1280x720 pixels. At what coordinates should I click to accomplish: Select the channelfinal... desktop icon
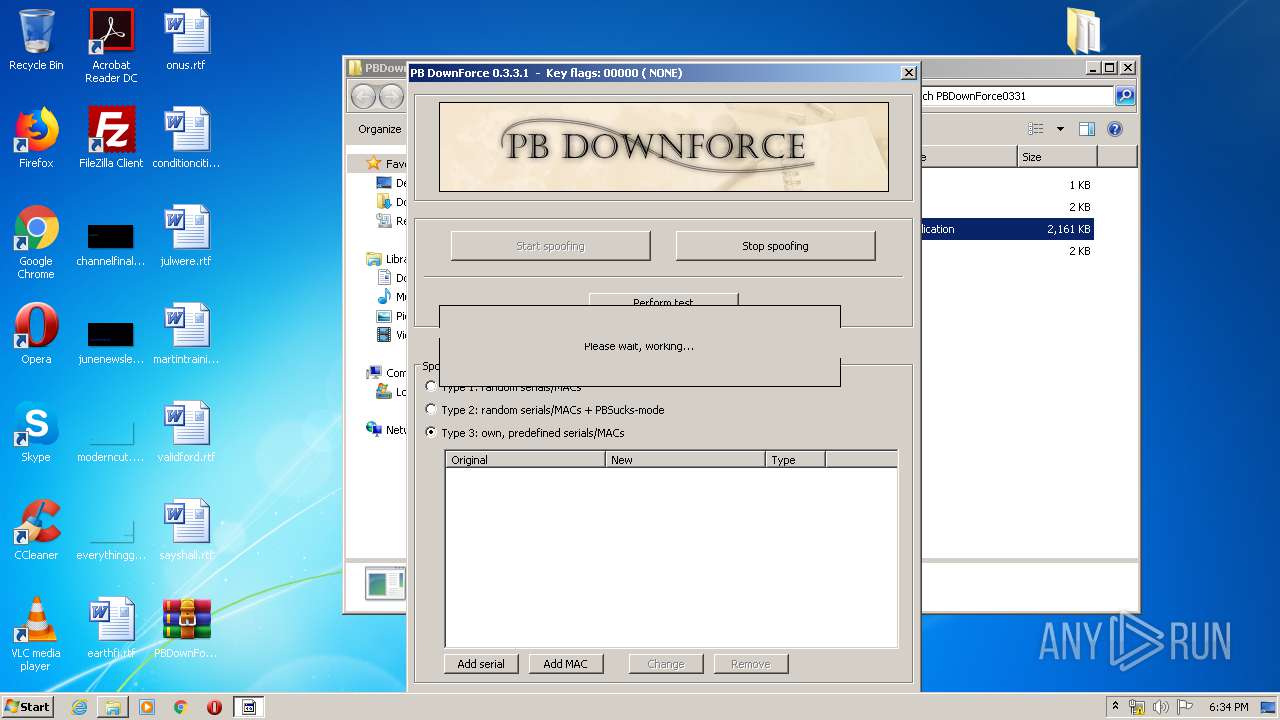click(111, 243)
